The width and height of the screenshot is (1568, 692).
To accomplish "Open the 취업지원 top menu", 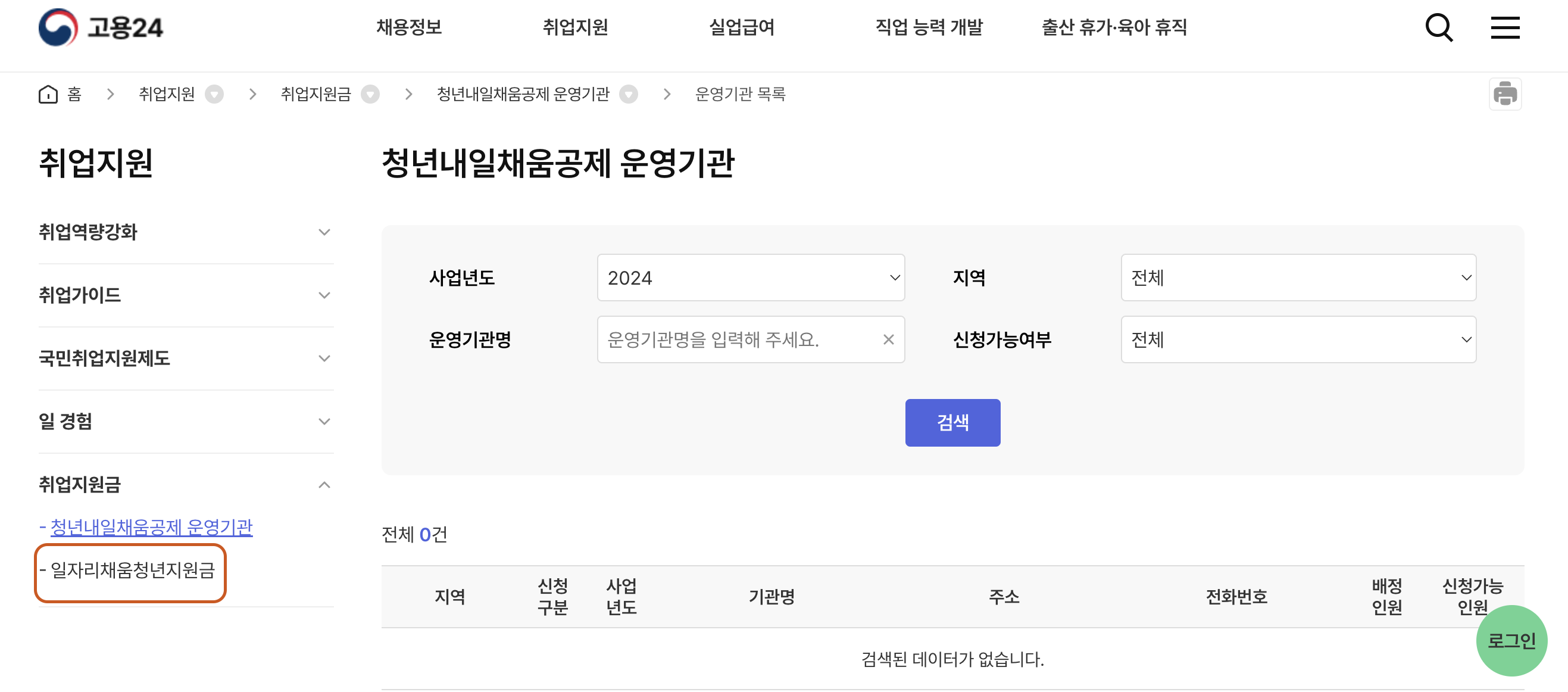I will 575,27.
